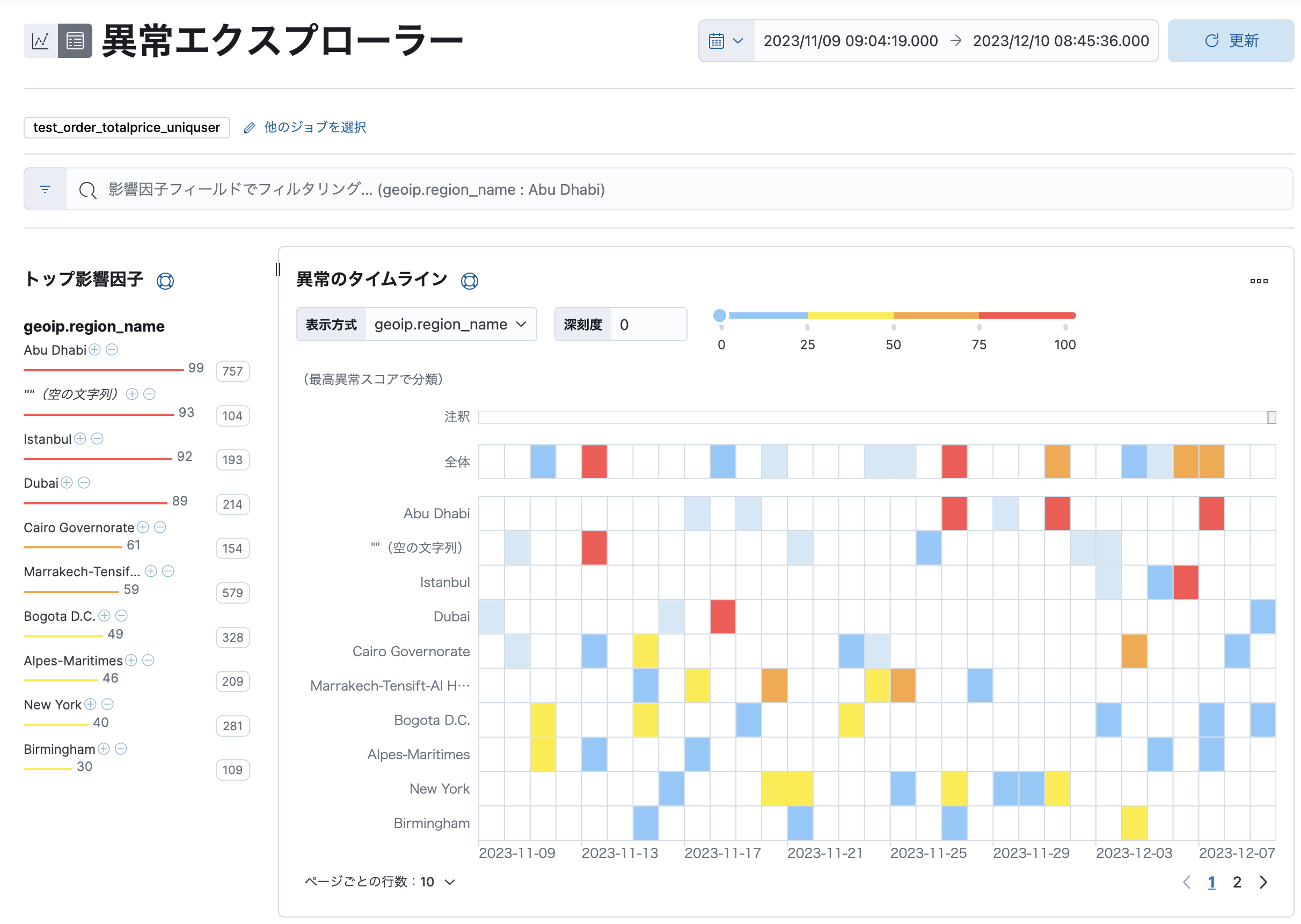Screen dimensions: 1301x924
Task: Click the start date 2023/11/09 09:04:19.000
Action: pos(850,41)
